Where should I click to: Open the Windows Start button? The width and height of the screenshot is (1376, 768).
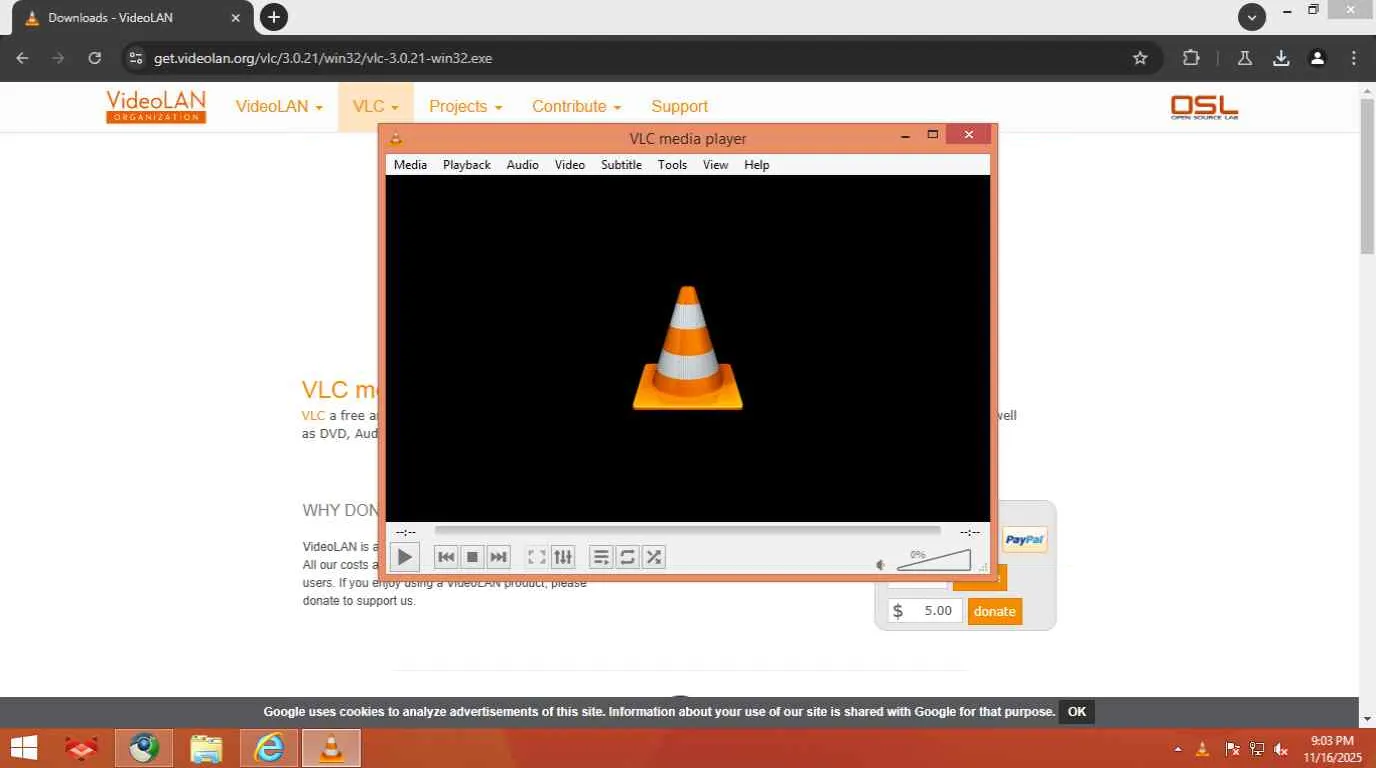click(x=23, y=748)
